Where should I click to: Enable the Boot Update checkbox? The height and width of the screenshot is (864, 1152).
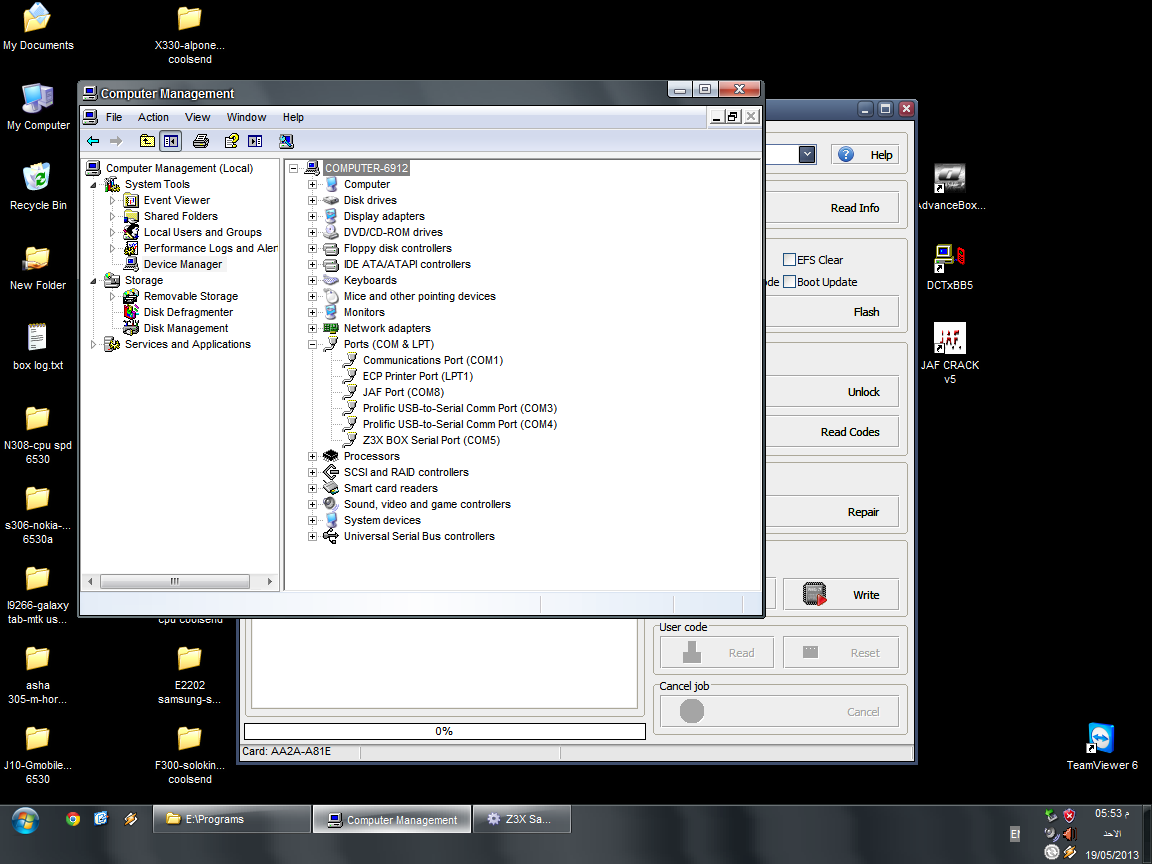point(789,281)
